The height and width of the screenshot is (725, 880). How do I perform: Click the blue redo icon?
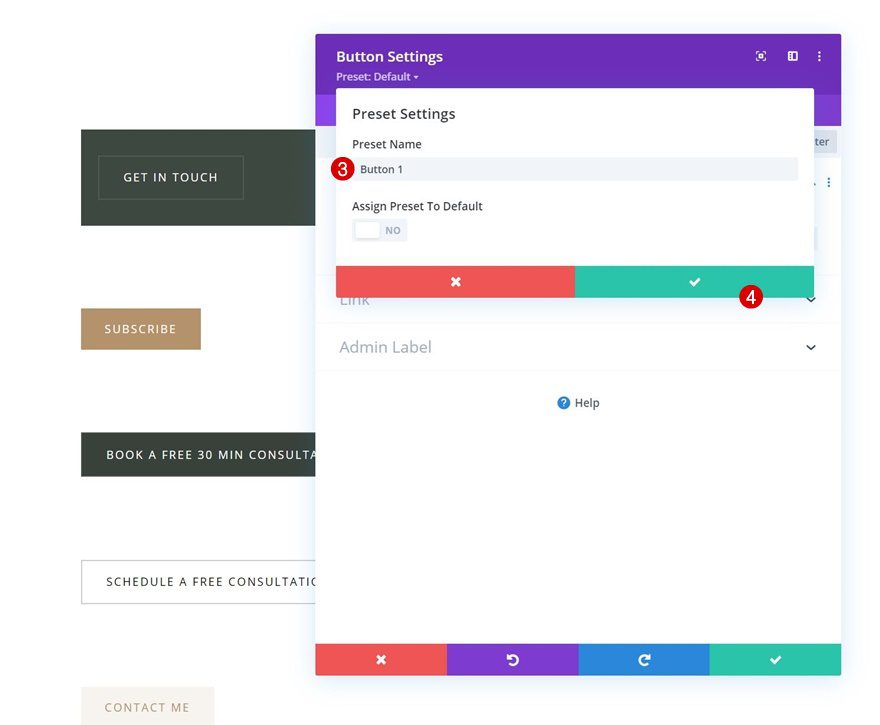[643, 659]
